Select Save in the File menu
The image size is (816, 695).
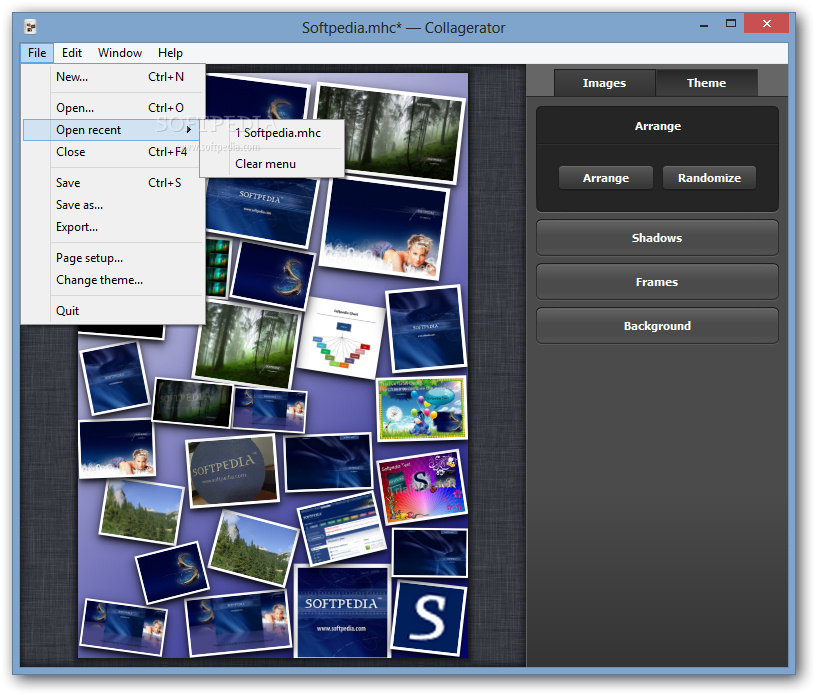point(114,183)
